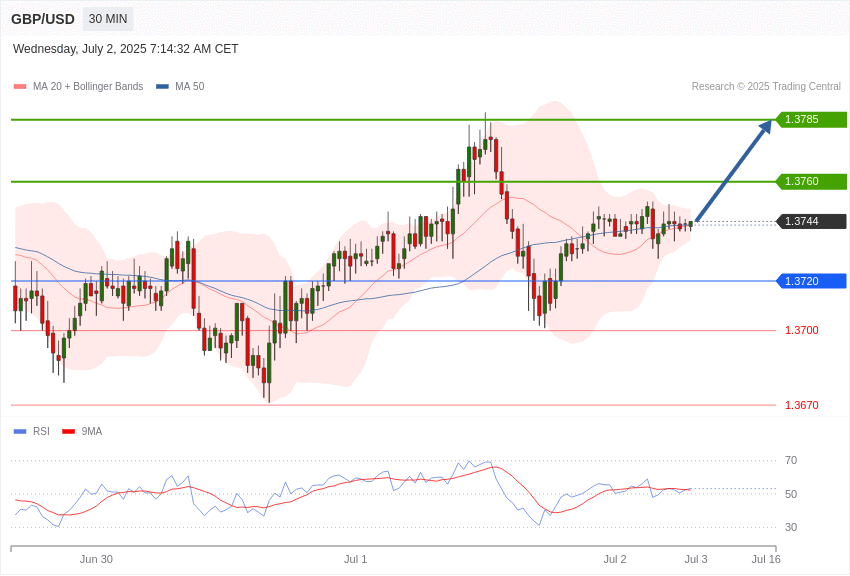This screenshot has height=576, width=850.
Task: Click the Jun 30 date axis label
Action: (x=96, y=559)
